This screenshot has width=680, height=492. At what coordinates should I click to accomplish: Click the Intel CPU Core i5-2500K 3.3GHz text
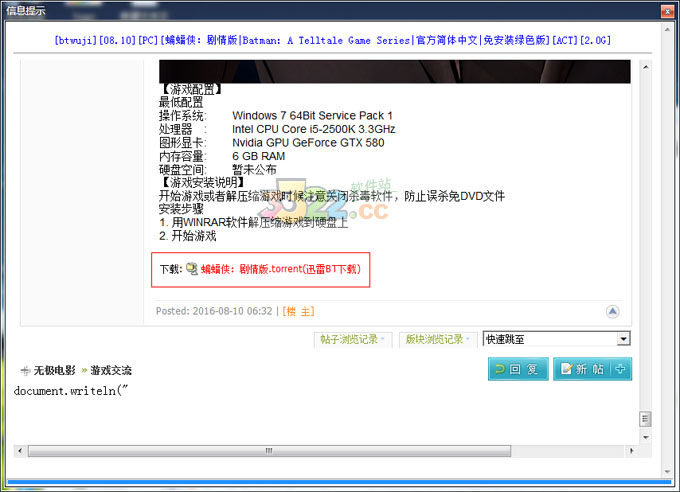pos(314,129)
